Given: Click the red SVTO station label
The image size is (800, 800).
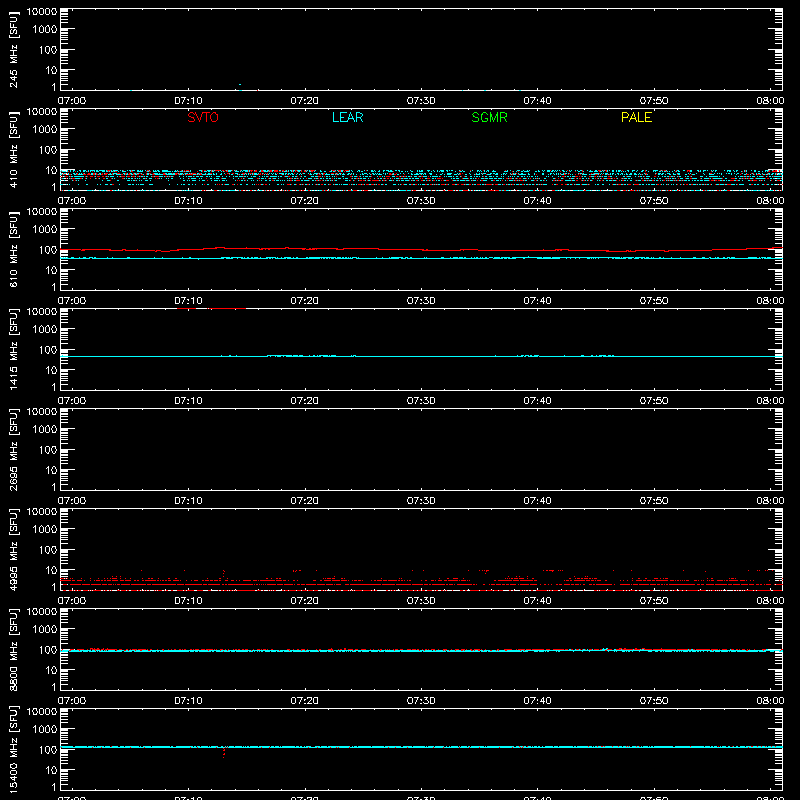Looking at the screenshot, I should 203,117.
